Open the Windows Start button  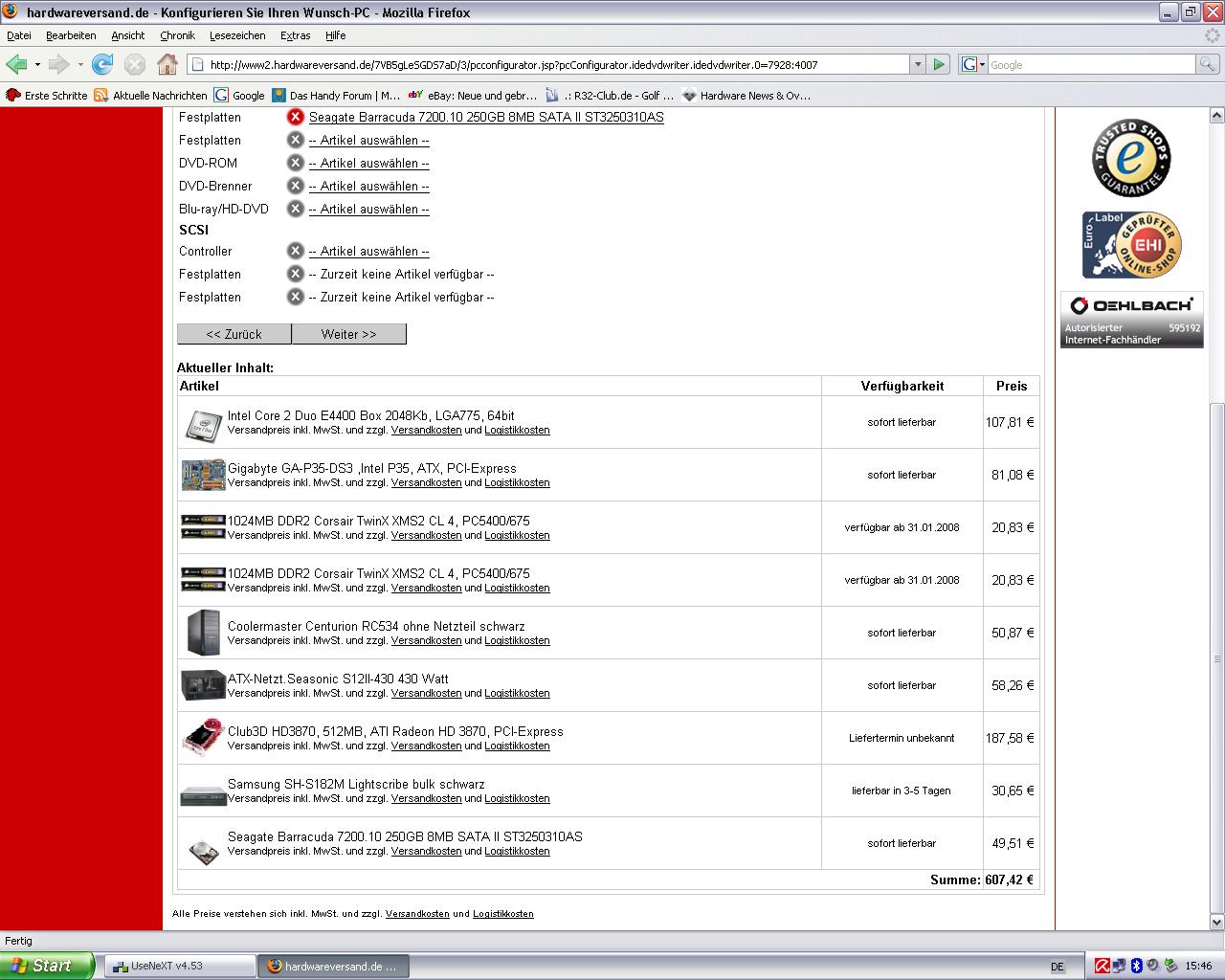click(x=48, y=966)
